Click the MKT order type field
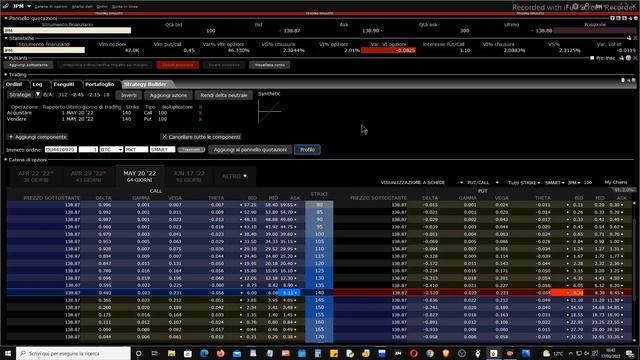640x360 pixels. pos(136,150)
